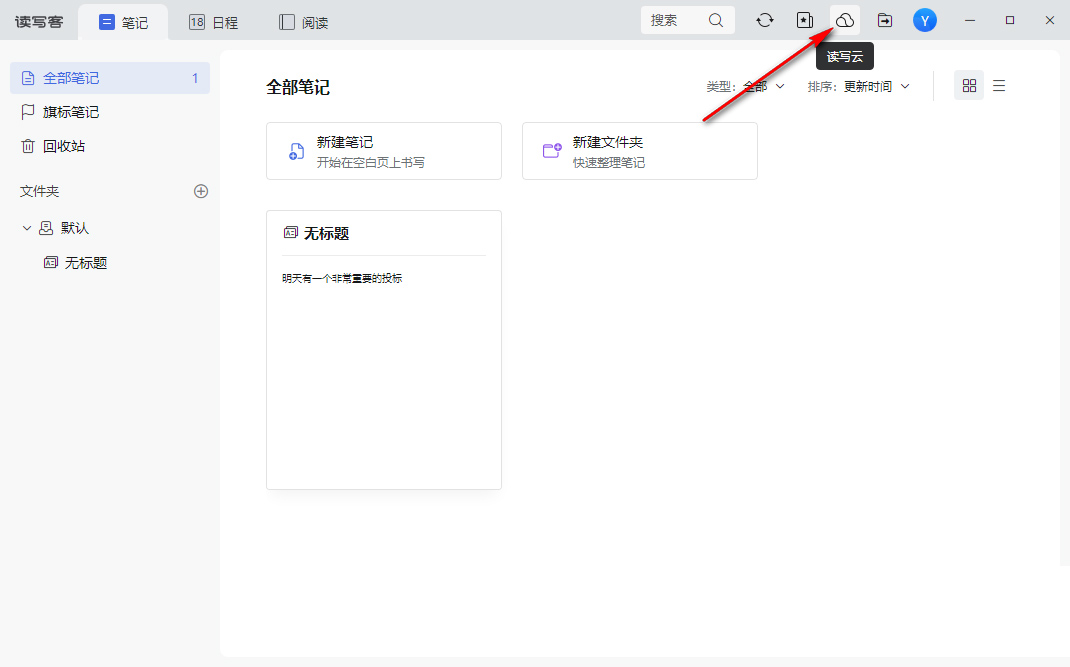Click the 全部笔记 page heading

coord(298,87)
